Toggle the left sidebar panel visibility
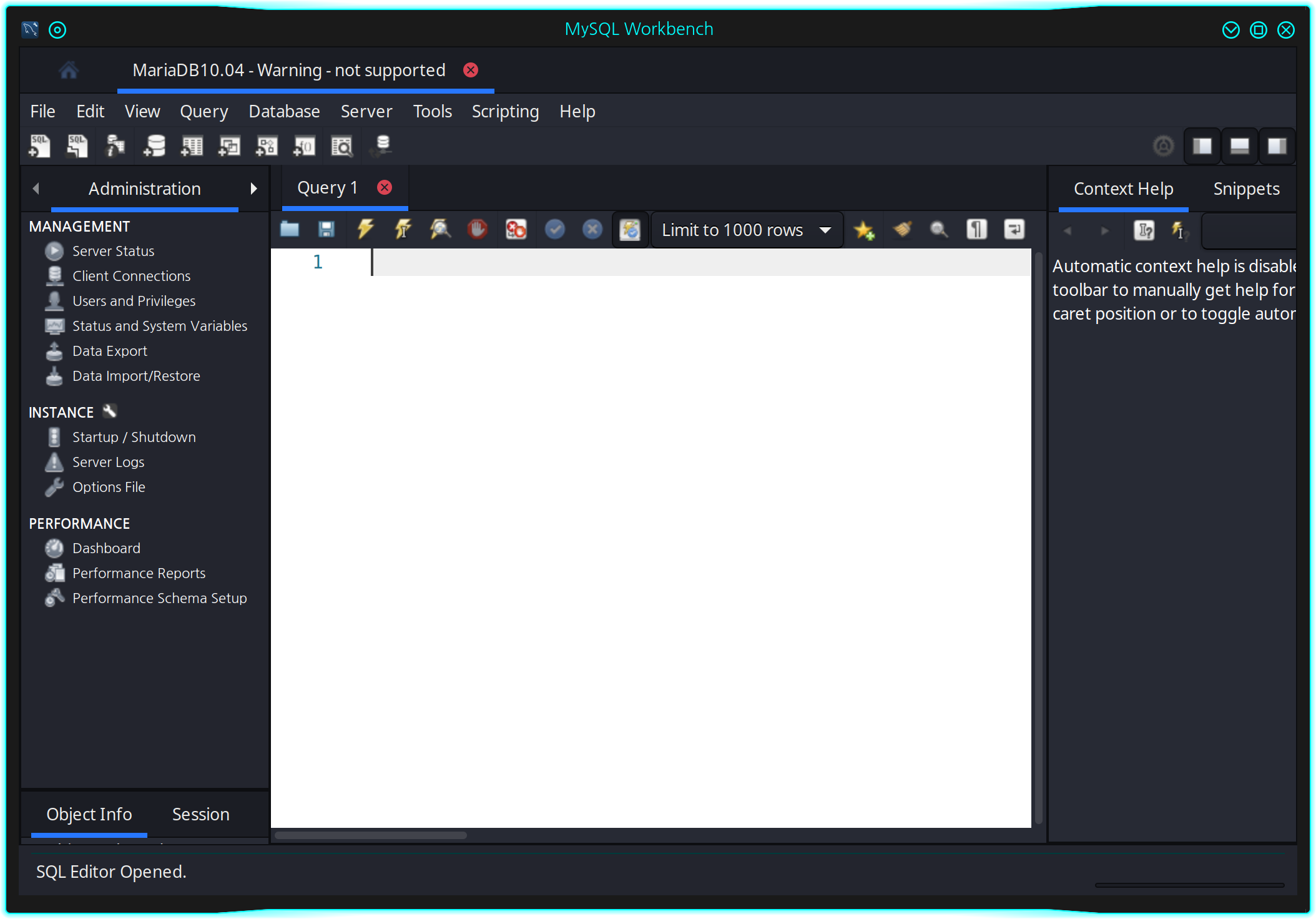The image size is (1316, 919). (1202, 146)
